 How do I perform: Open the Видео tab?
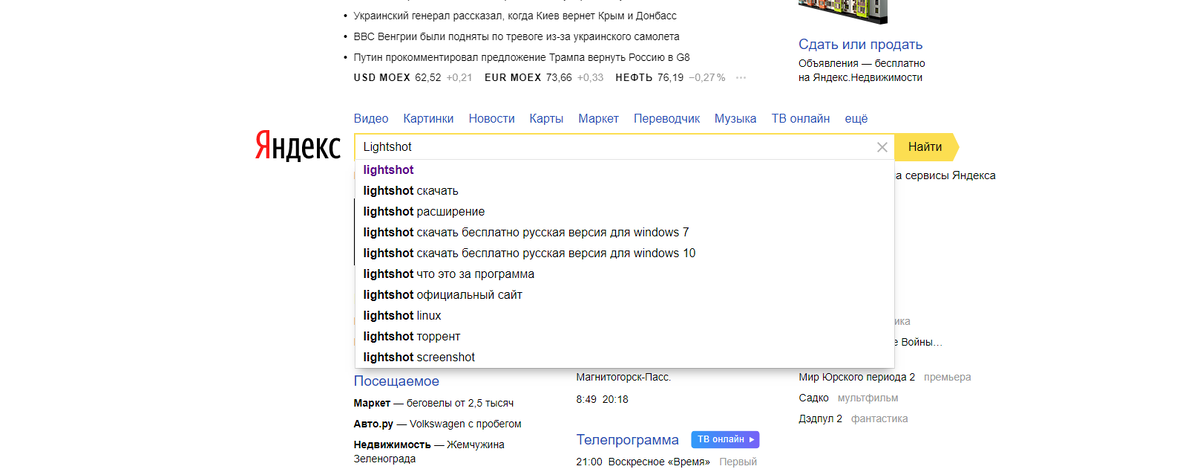click(371, 118)
